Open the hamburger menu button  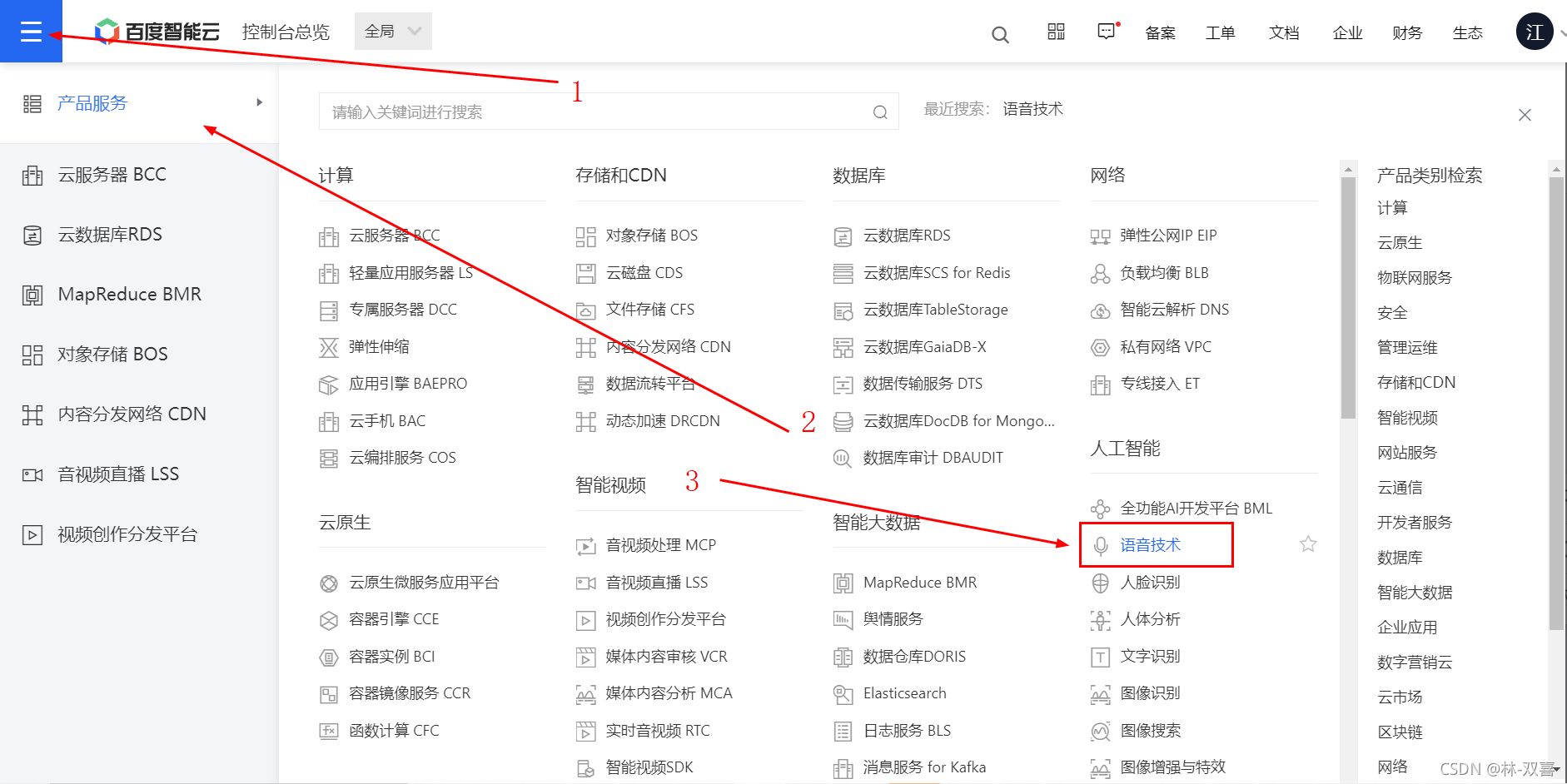point(31,32)
